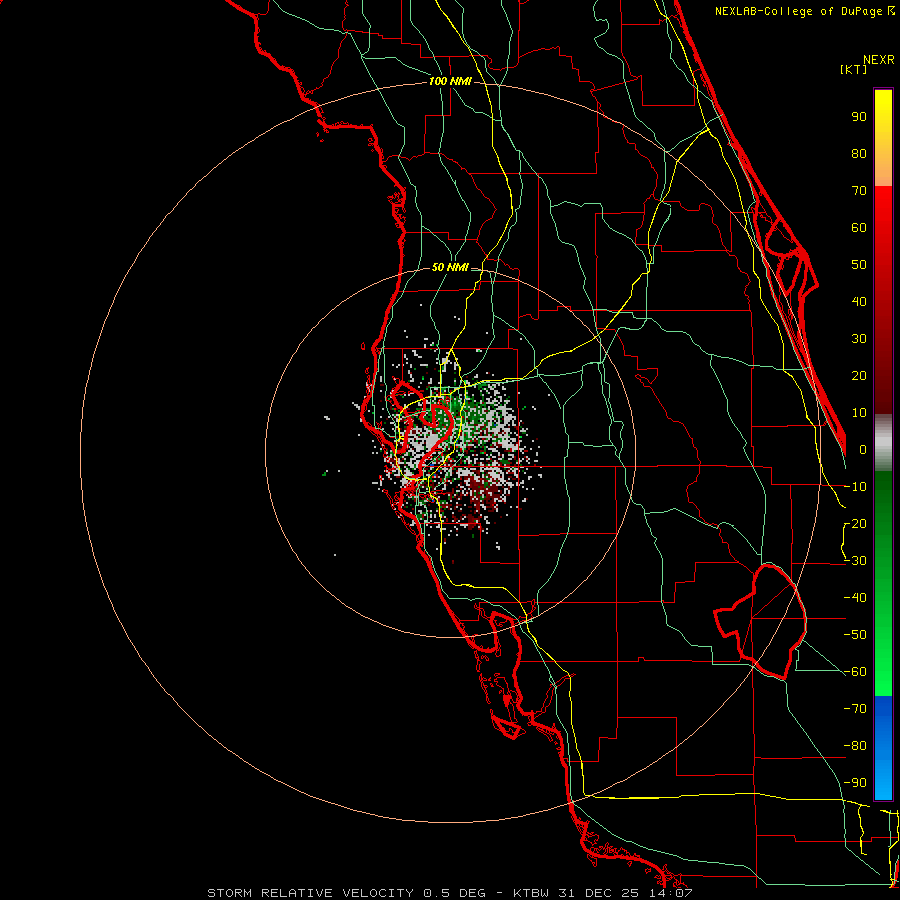Pick the bright red segment of the color bar
900x900 pixels.
click(883, 207)
